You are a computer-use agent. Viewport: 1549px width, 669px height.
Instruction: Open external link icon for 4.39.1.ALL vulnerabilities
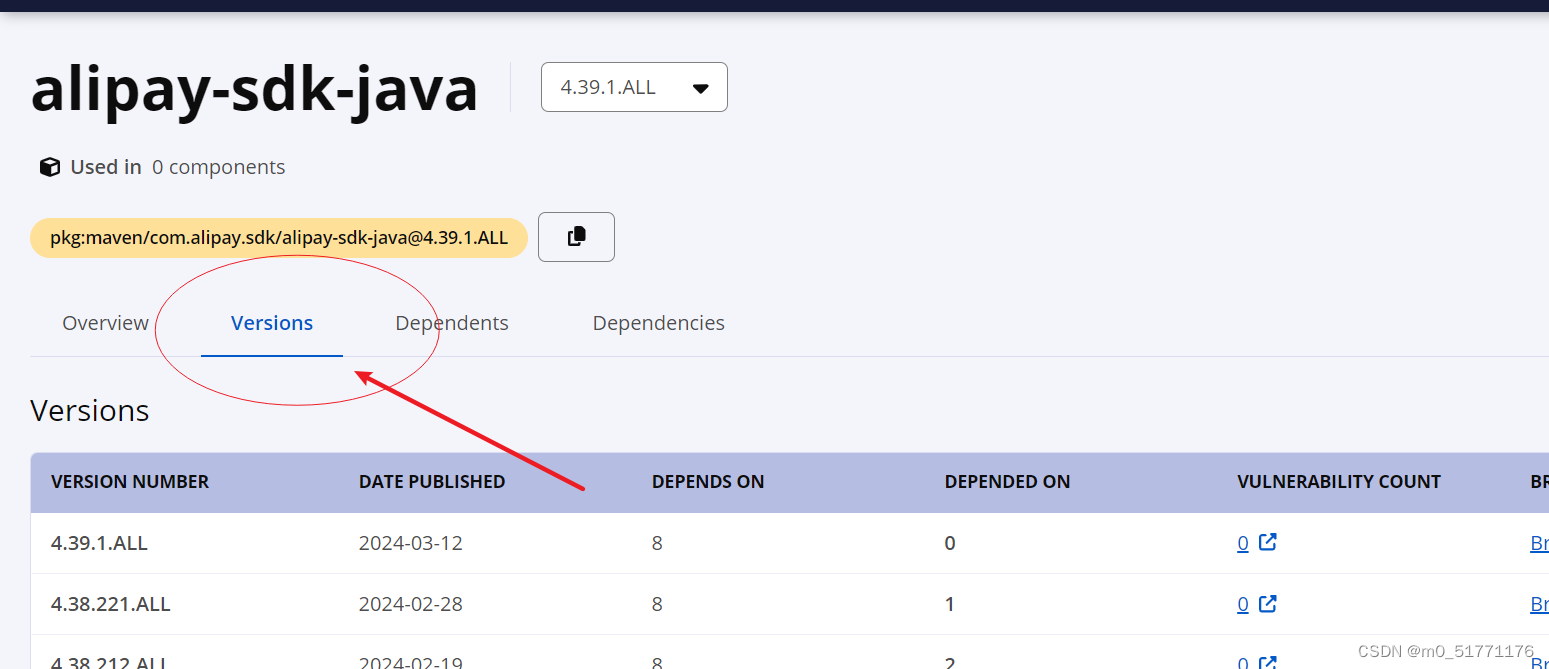click(1267, 543)
